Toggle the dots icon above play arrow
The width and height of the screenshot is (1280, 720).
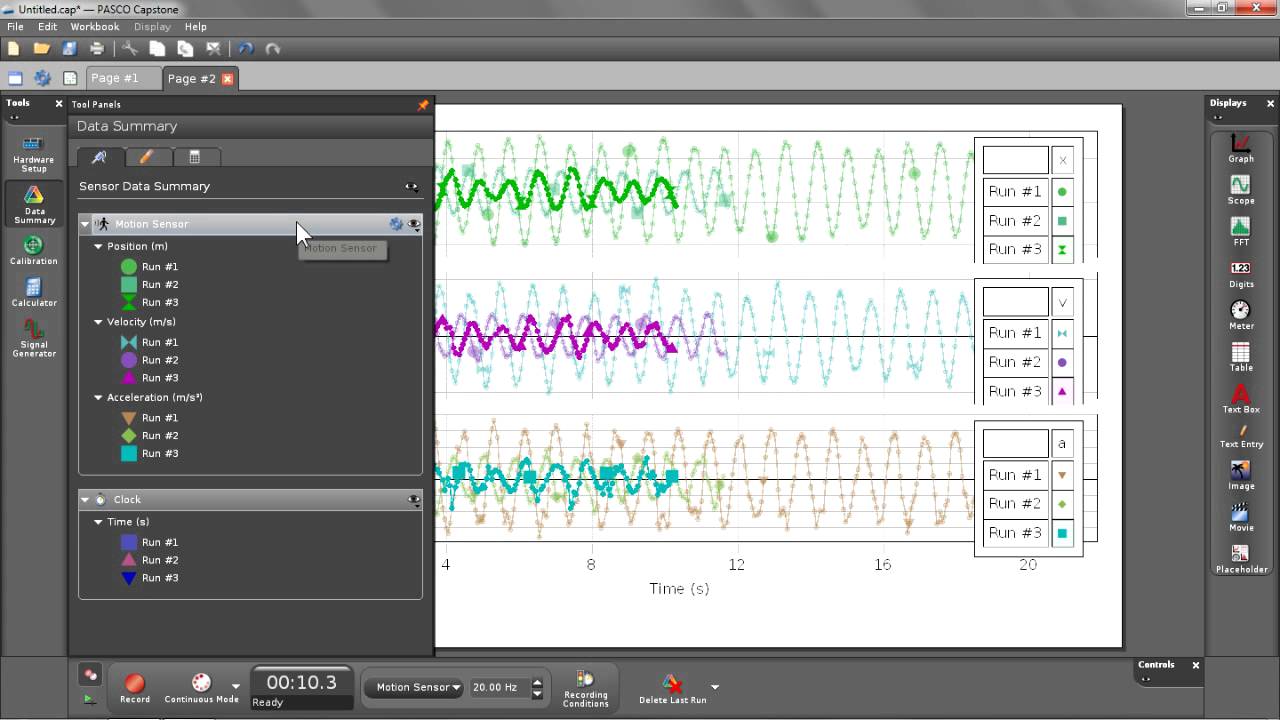90,675
